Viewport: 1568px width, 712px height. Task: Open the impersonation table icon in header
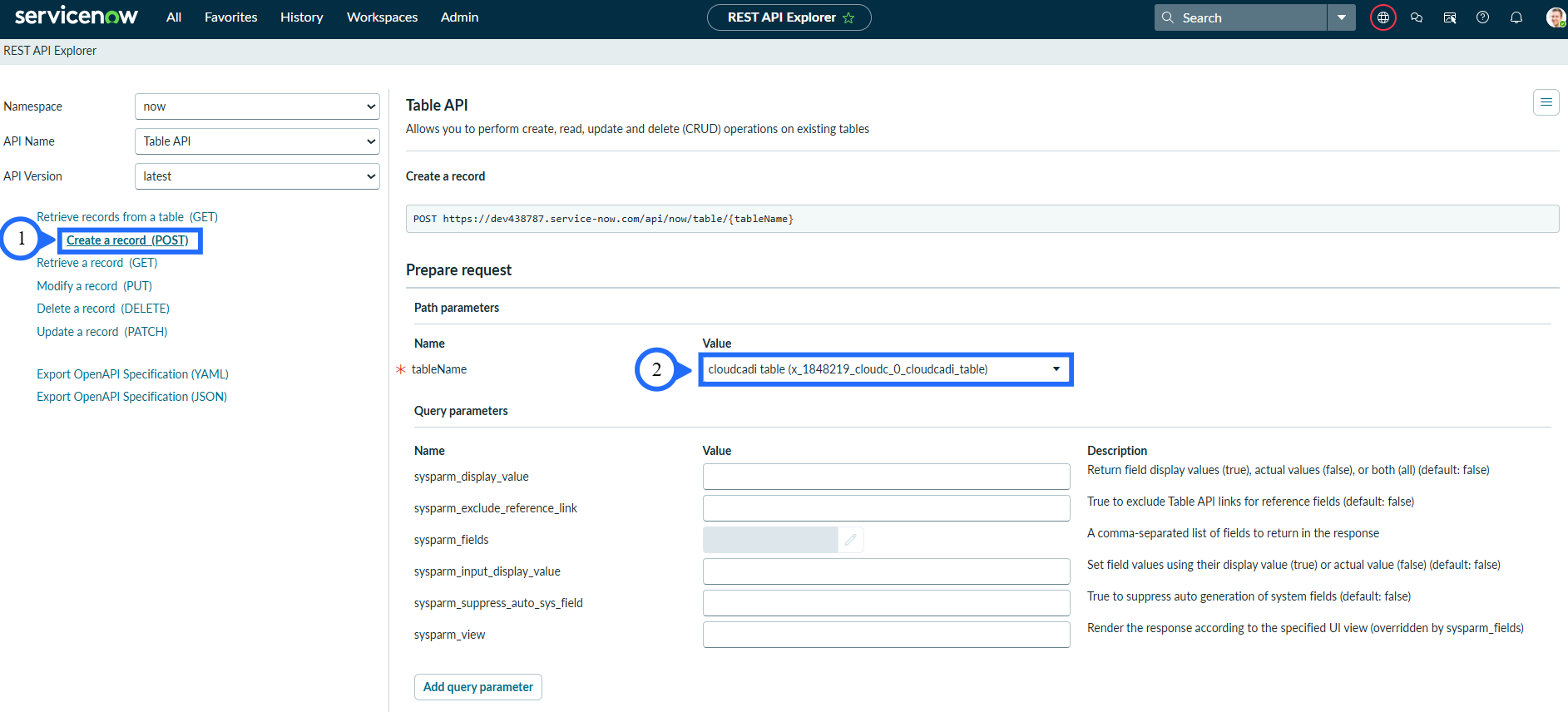click(1450, 17)
